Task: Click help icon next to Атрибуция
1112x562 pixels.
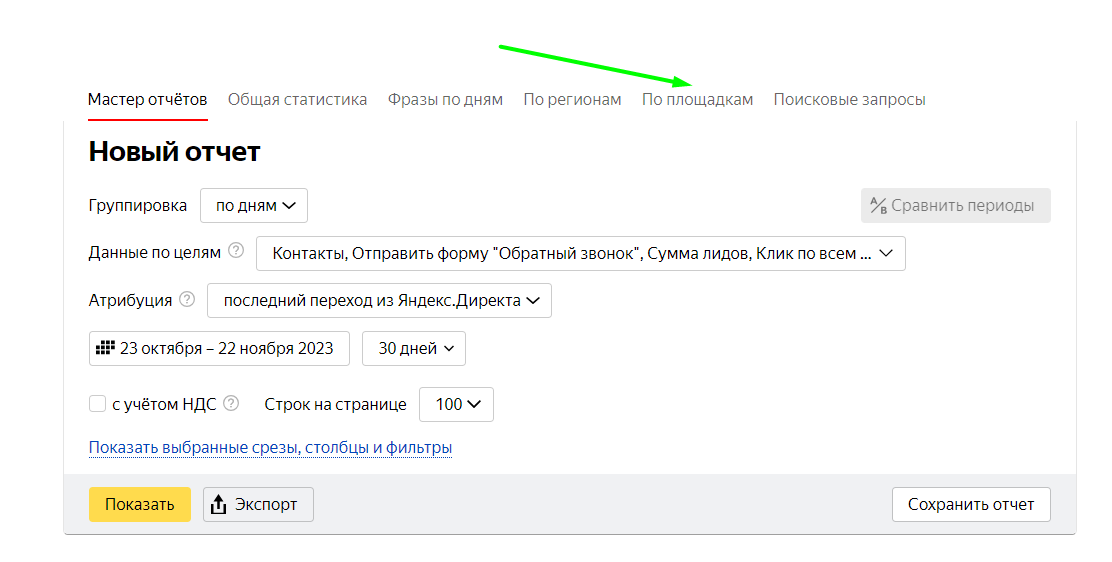Action: [187, 299]
